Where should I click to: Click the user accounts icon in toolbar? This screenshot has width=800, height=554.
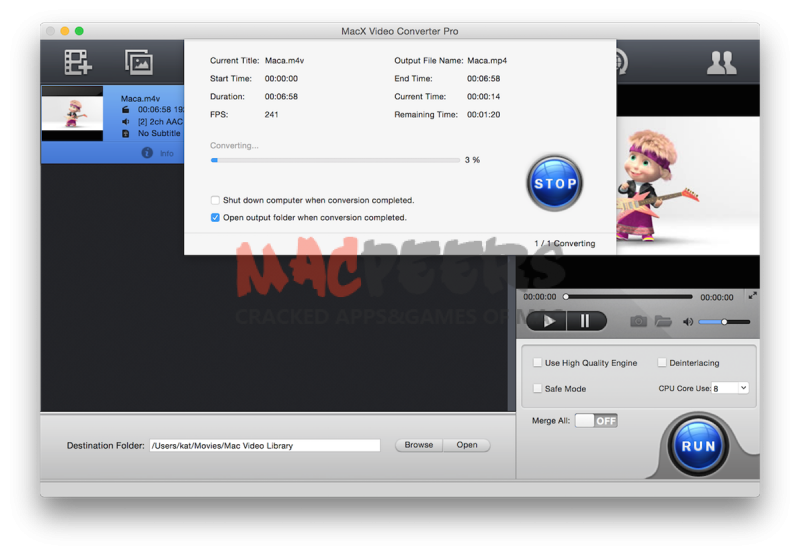721,62
